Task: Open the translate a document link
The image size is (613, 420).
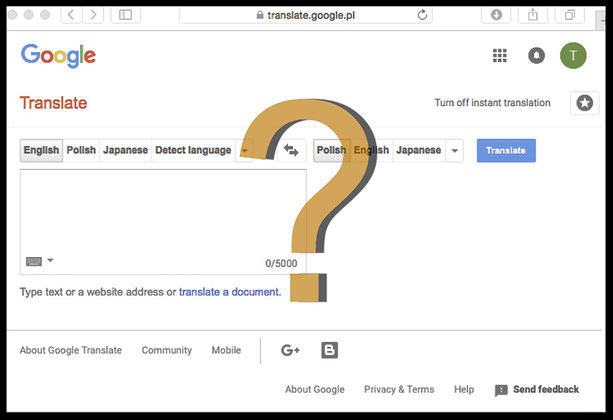Action: pyautogui.click(x=230, y=292)
